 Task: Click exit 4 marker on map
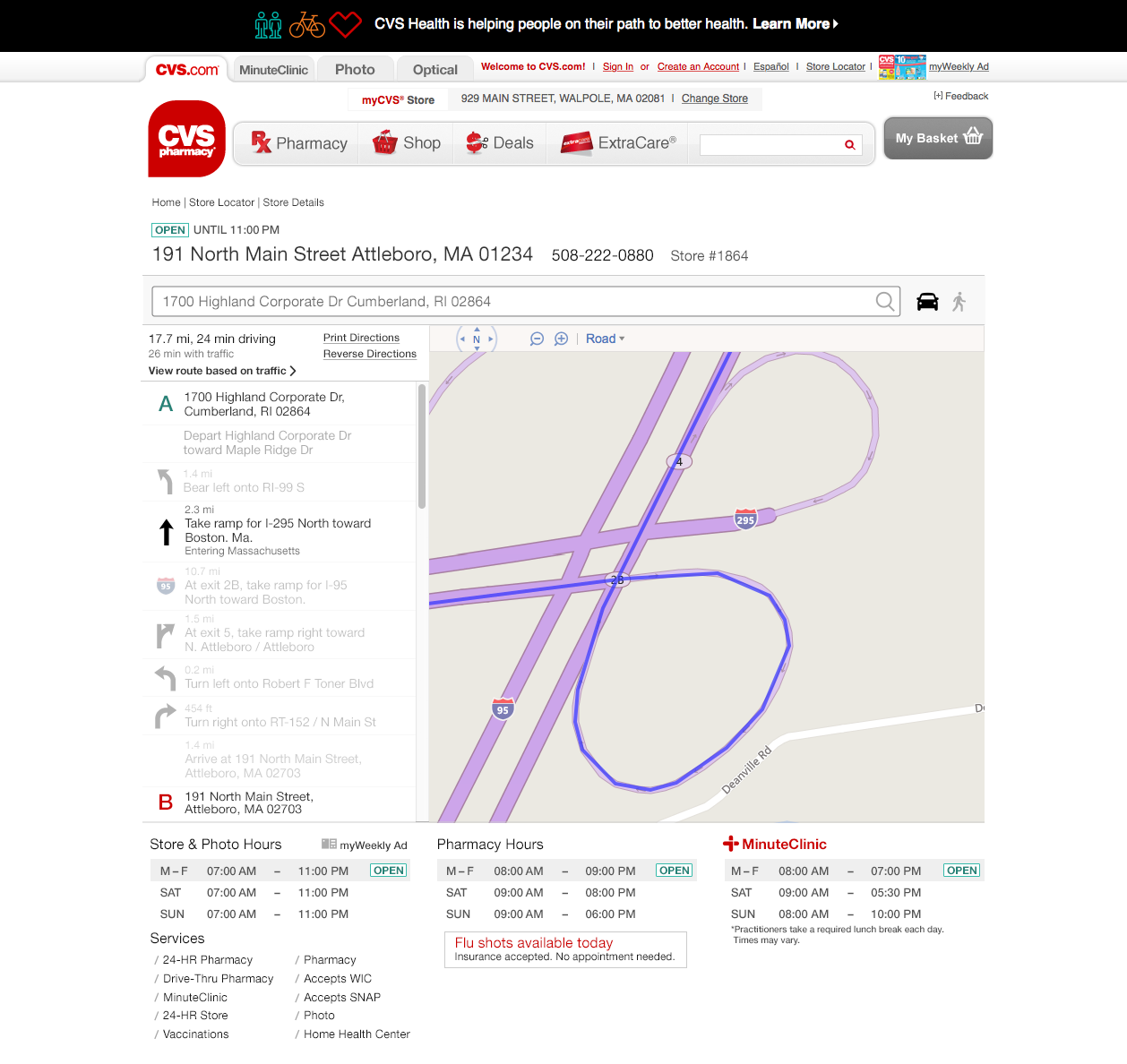point(679,461)
